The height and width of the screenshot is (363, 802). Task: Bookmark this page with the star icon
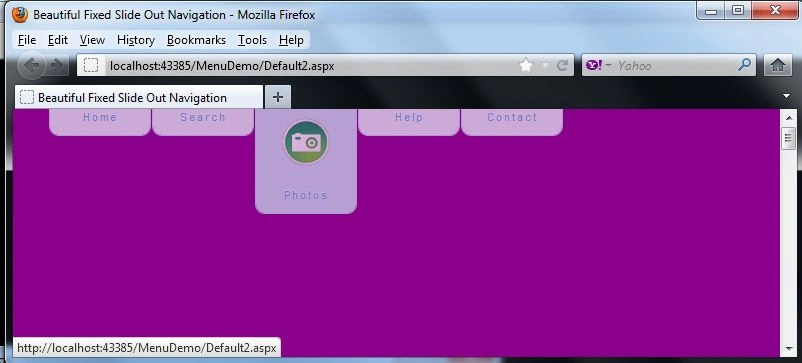526,65
